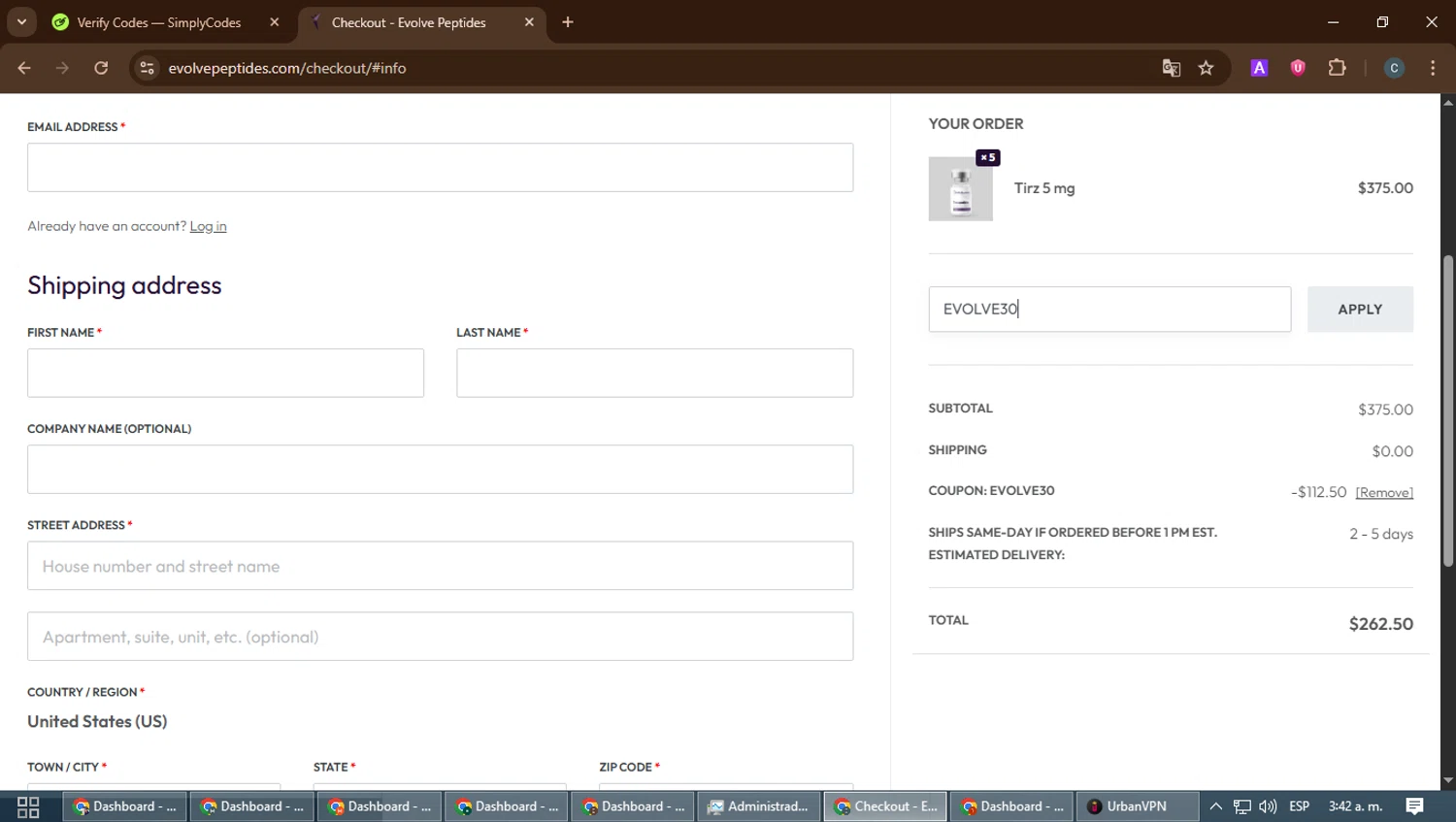The image size is (1456, 822).
Task: Click the $262.50 total amount
Action: click(x=1380, y=624)
